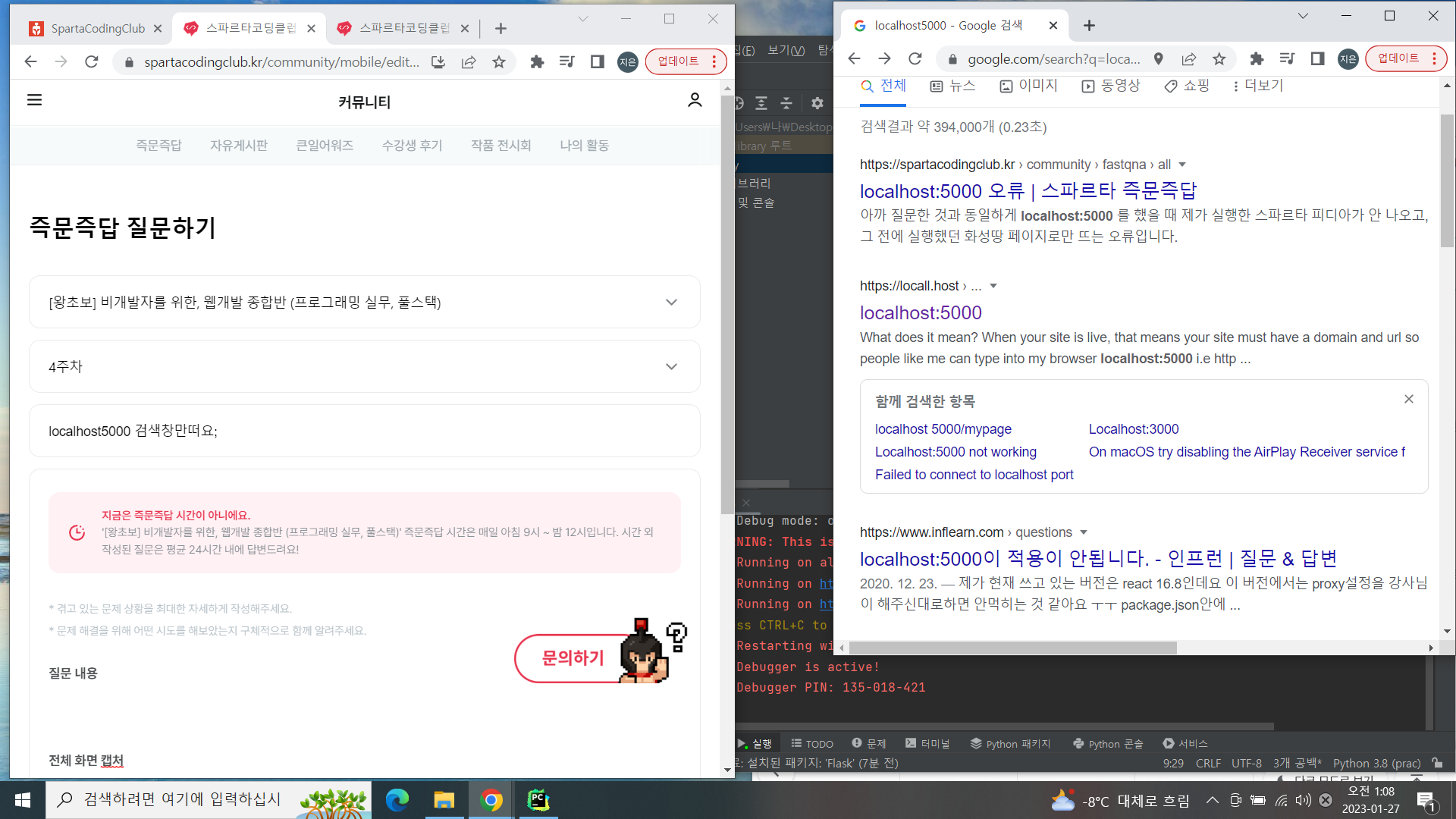This screenshot has height=819, width=1456.
Task: Open Microsoft Edge from taskbar
Action: click(x=397, y=800)
